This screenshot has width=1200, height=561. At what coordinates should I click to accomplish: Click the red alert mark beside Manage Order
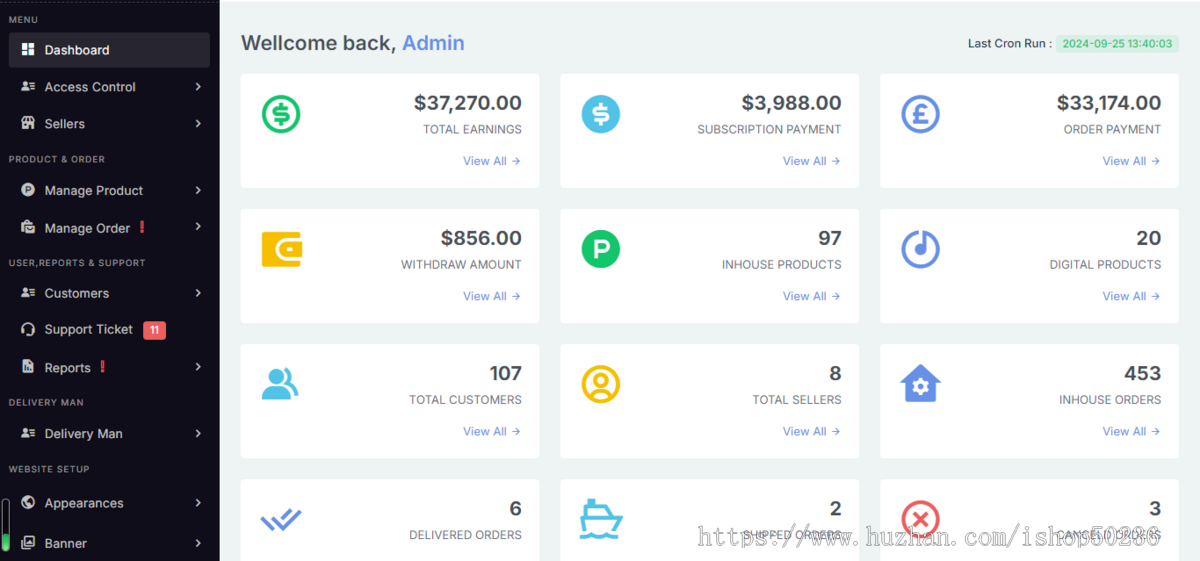pyautogui.click(x=142, y=227)
